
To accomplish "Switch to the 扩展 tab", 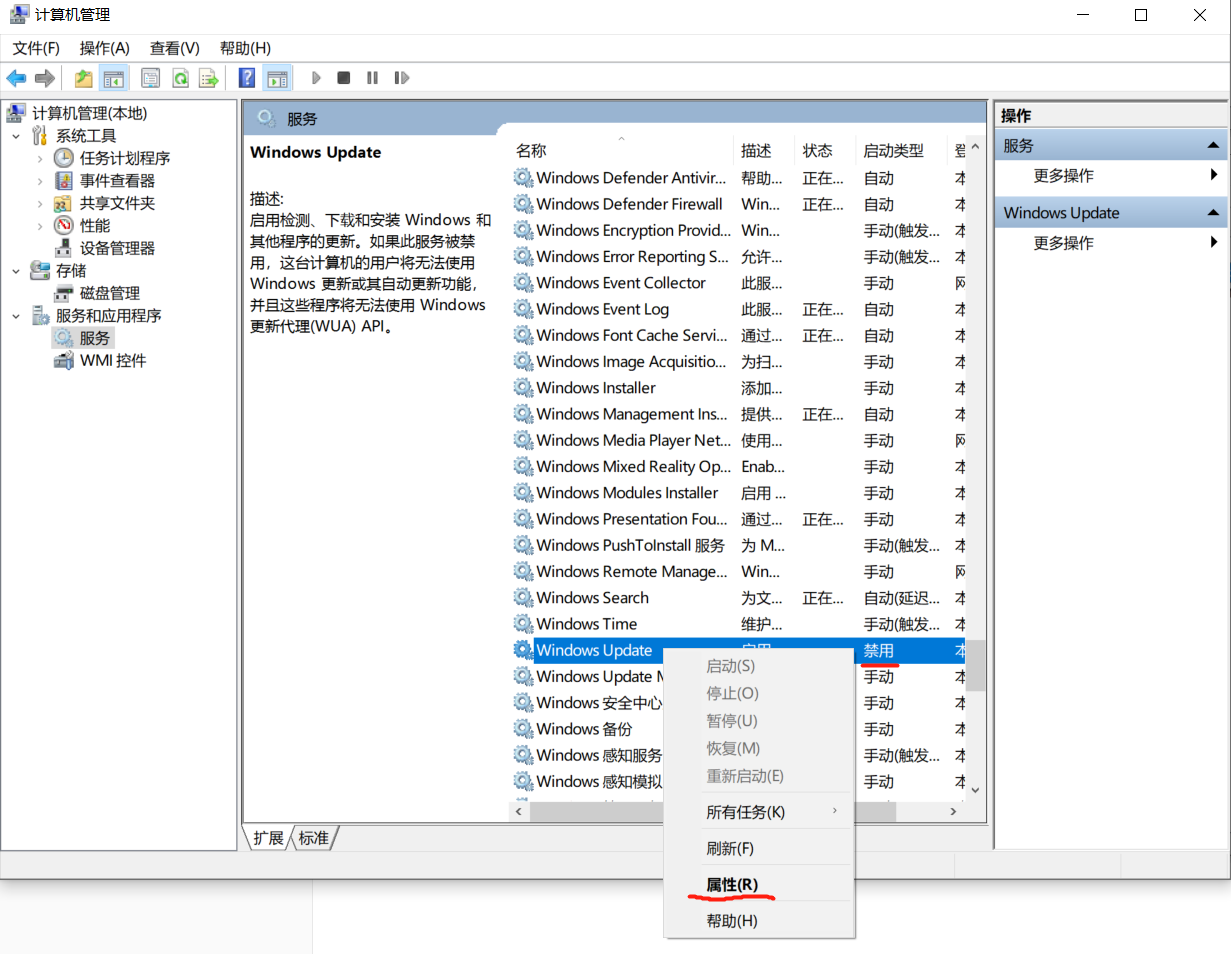I will [x=268, y=838].
